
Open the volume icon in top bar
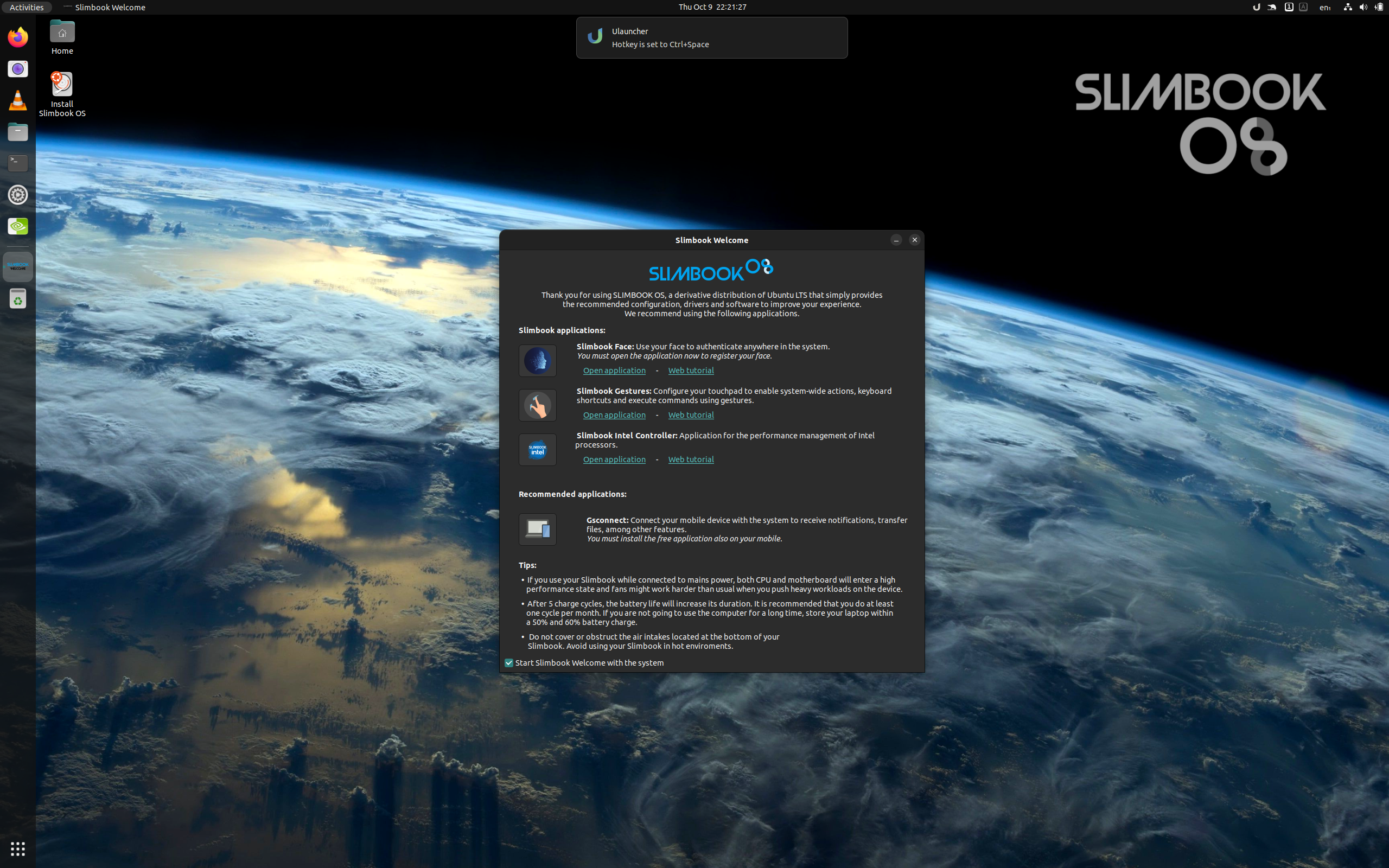(1363, 8)
